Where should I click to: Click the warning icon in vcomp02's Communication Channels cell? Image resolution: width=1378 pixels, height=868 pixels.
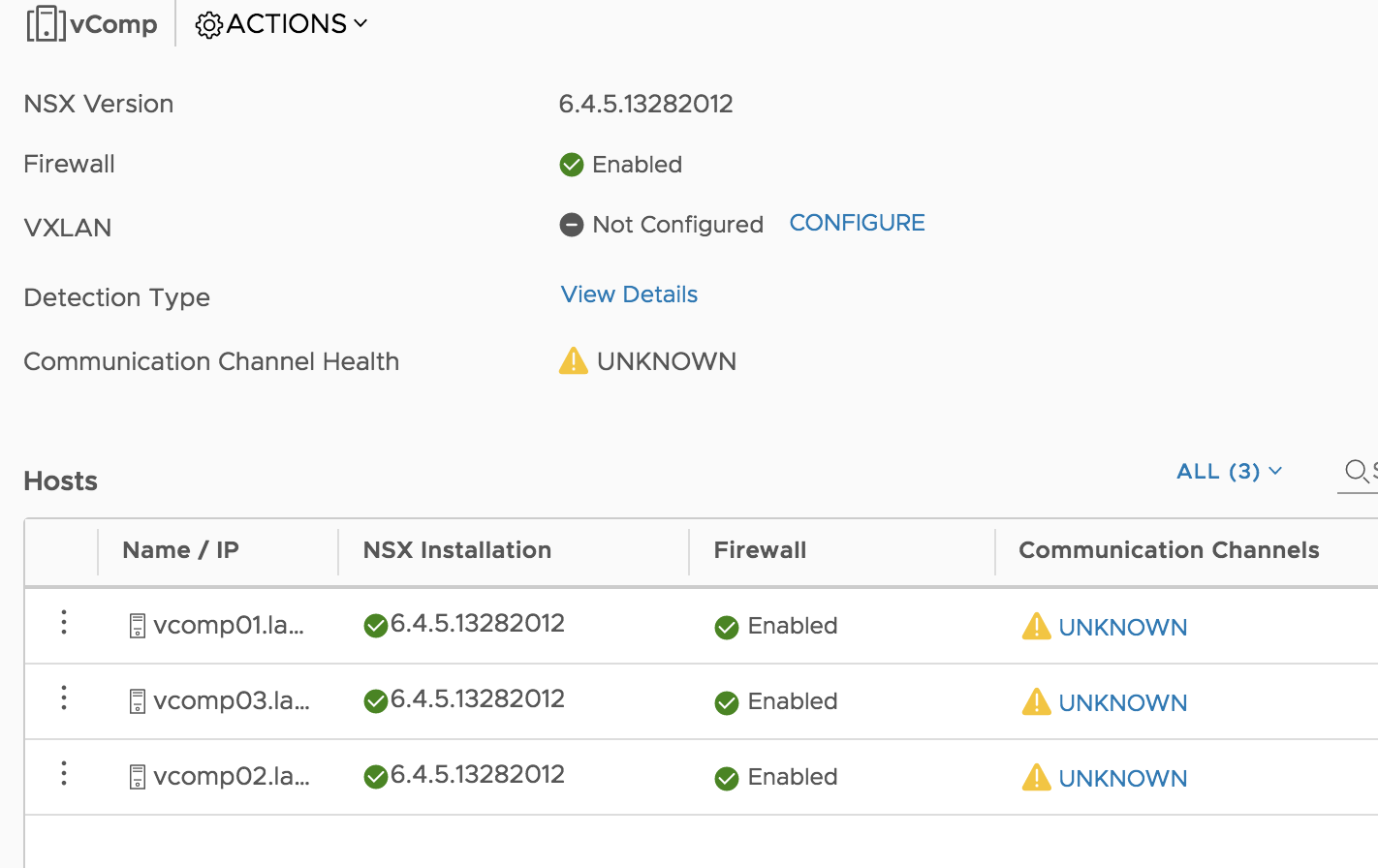[x=1035, y=777]
